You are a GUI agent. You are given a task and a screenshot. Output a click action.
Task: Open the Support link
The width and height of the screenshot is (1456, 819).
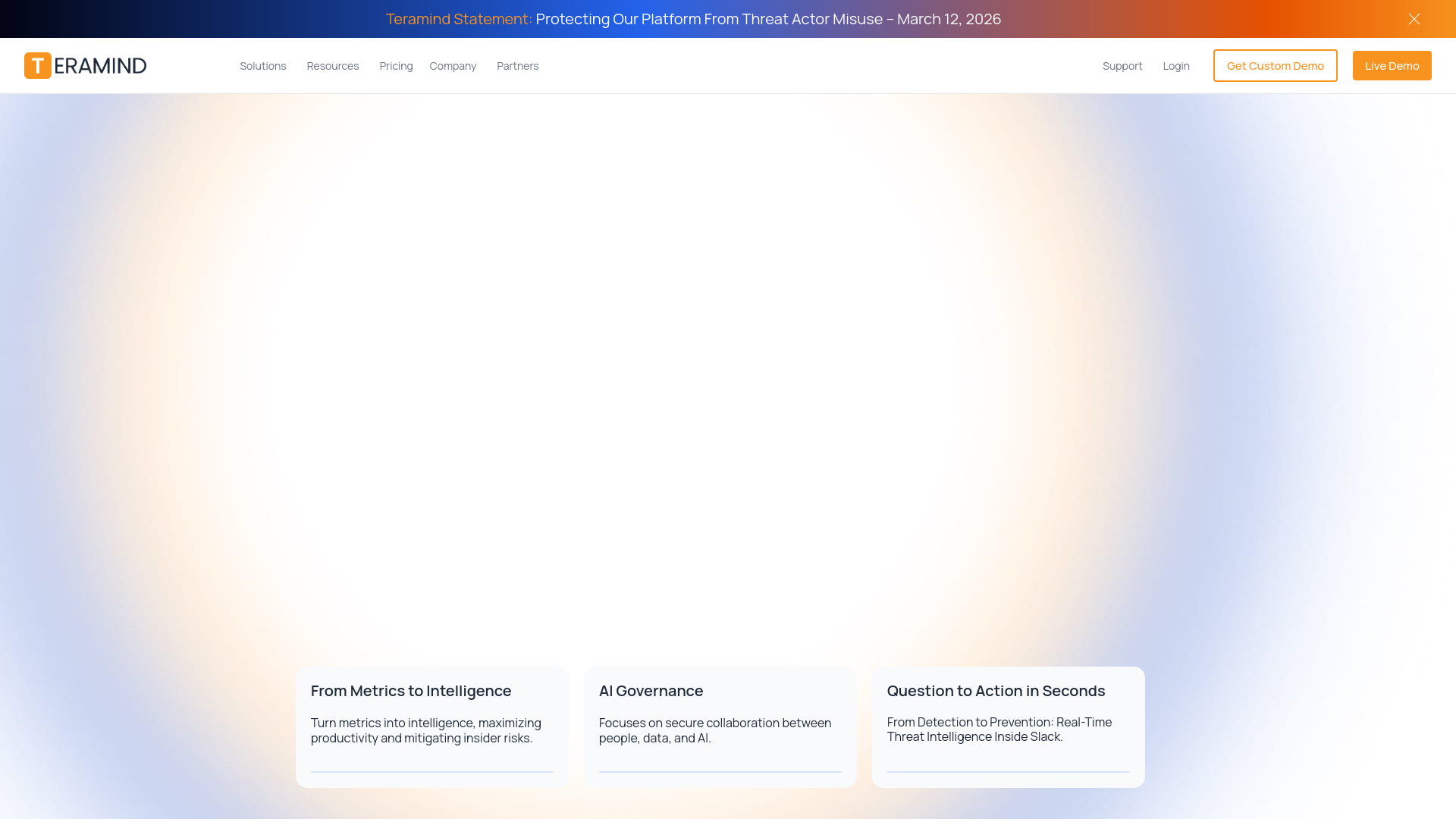tap(1122, 66)
